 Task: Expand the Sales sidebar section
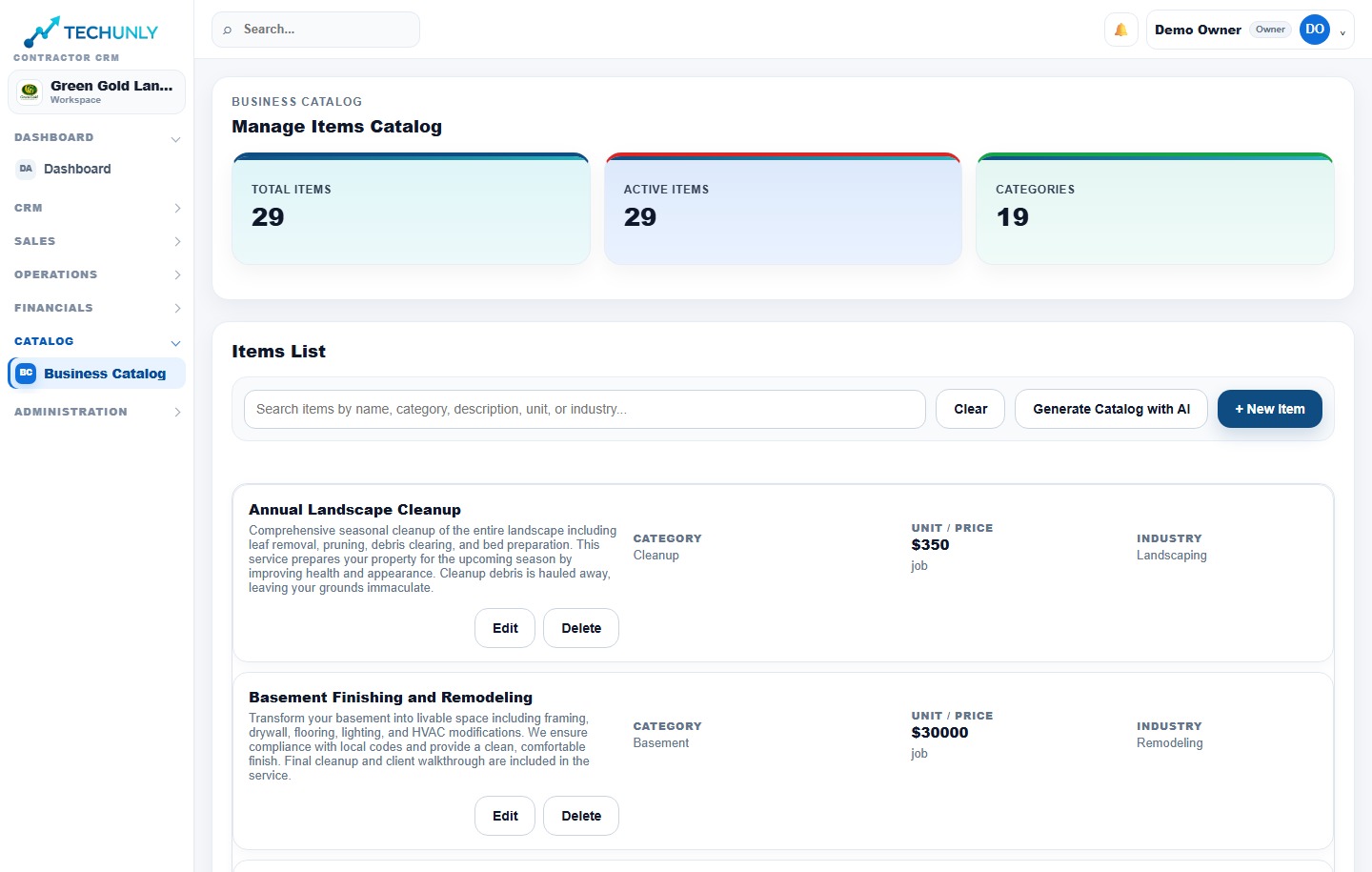(177, 241)
